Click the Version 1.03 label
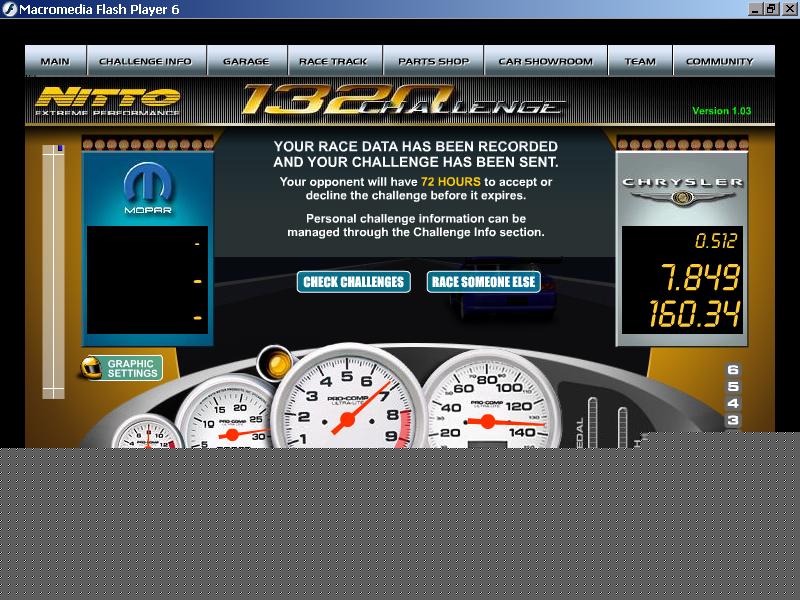Screen dimensions: 800x600 coord(721,111)
